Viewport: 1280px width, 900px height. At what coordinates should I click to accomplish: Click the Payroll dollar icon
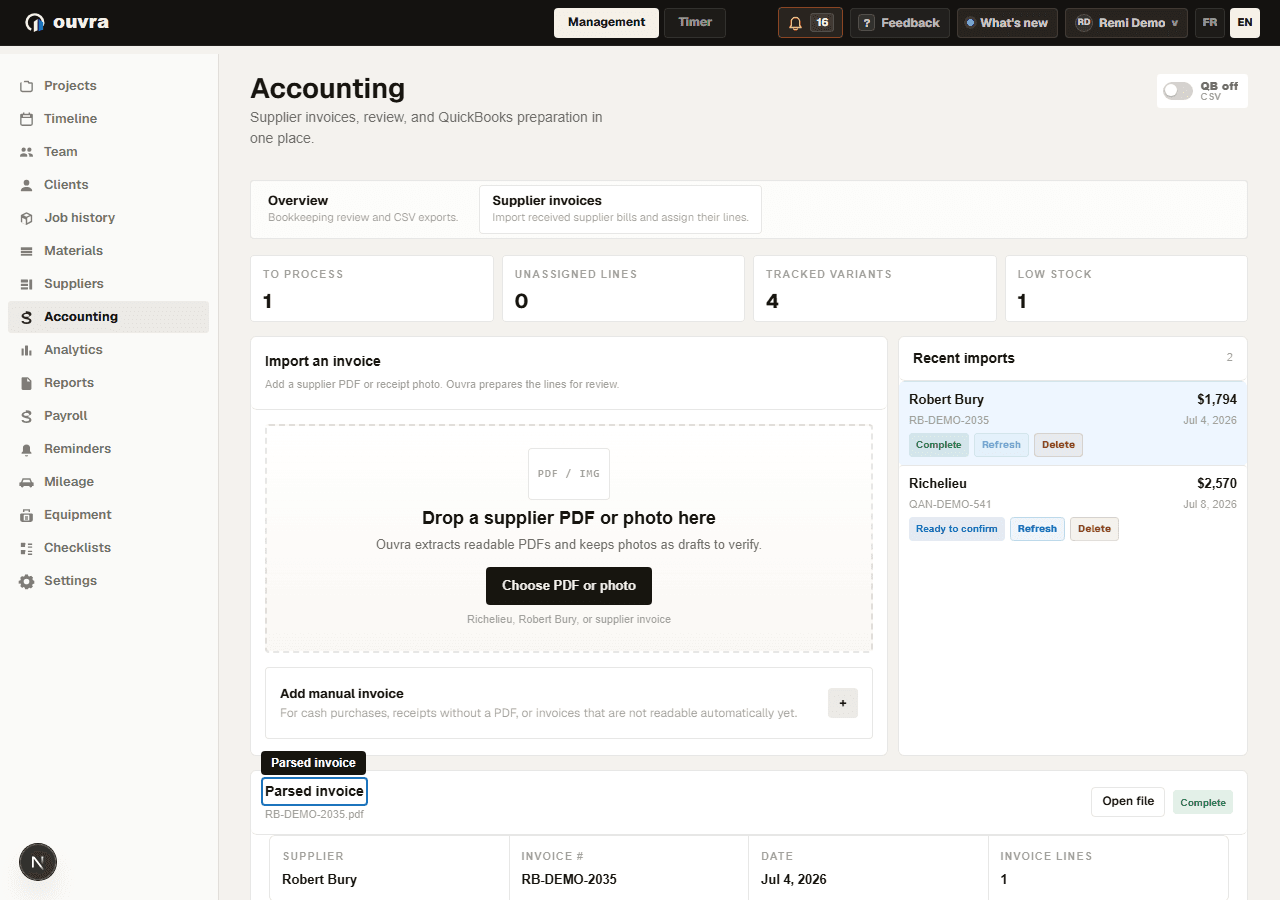(27, 416)
